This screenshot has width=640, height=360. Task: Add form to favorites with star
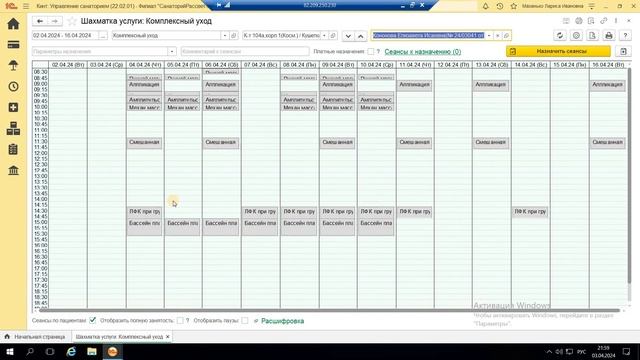pyautogui.click(x=72, y=21)
